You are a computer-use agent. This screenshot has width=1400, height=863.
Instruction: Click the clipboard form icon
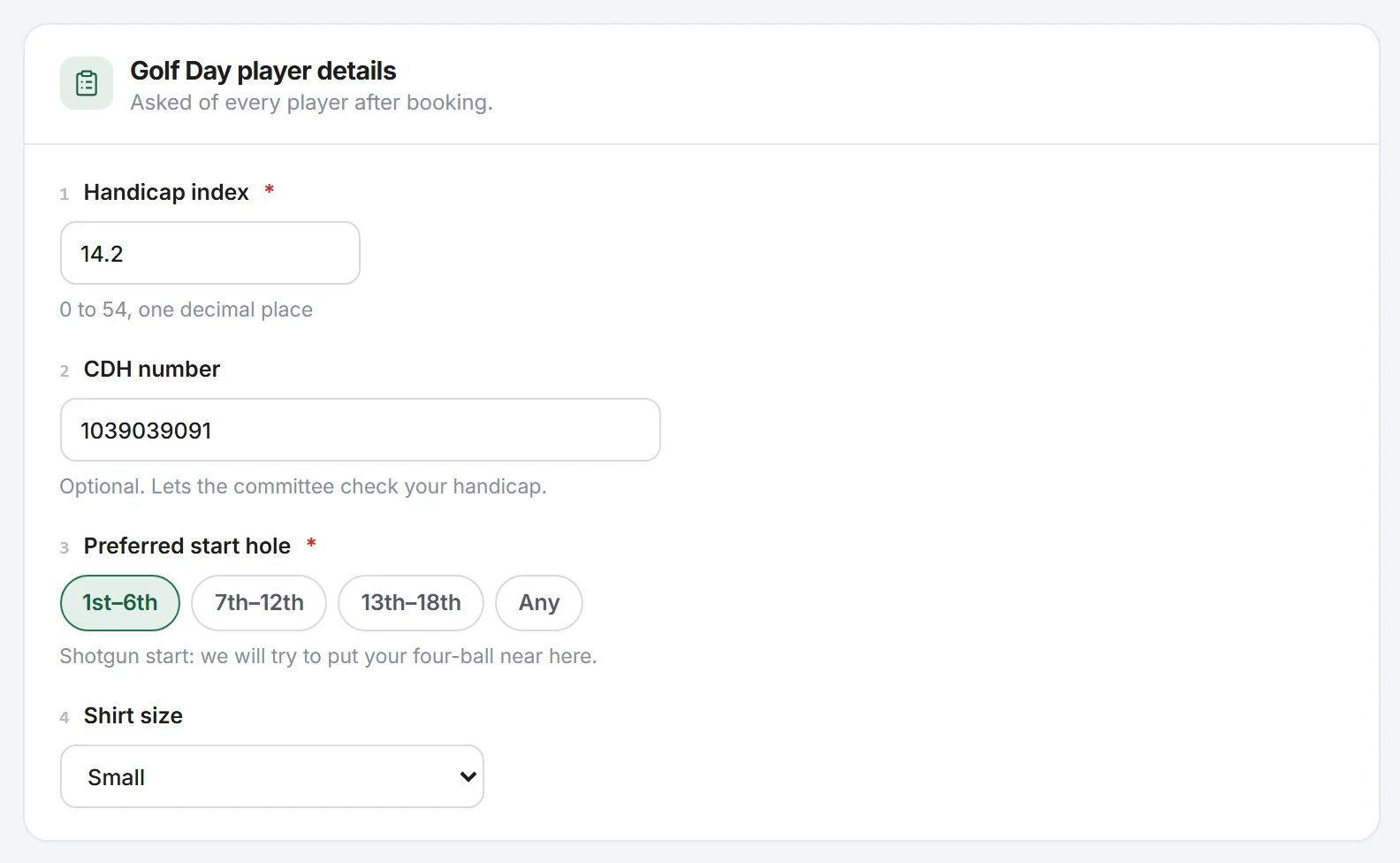tap(87, 83)
